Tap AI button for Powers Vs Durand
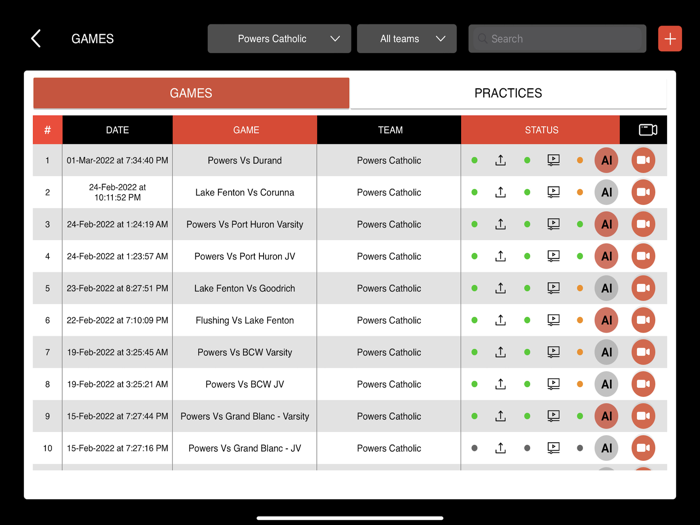Viewport: 700px width, 525px height. click(606, 160)
